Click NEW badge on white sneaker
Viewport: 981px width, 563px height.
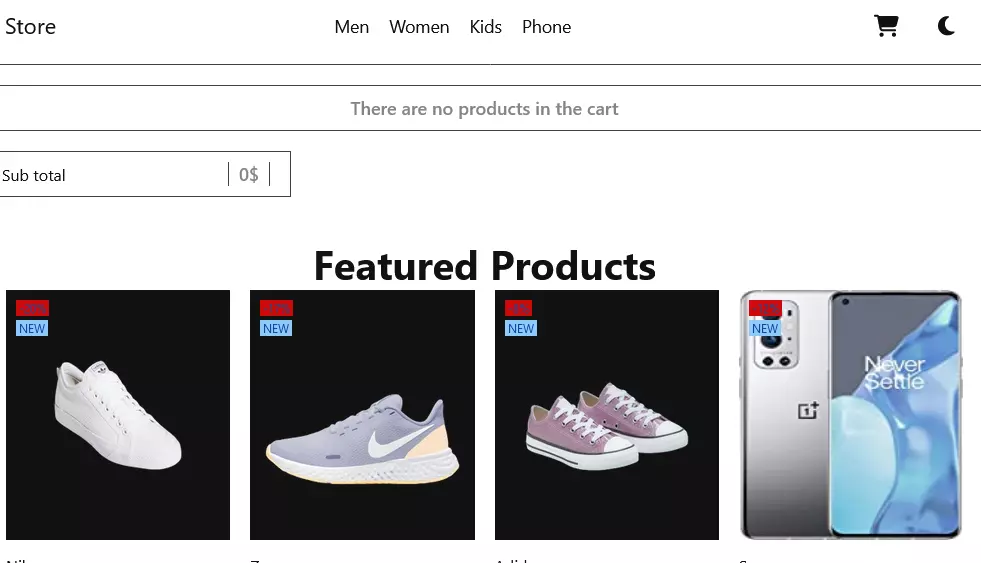32,328
